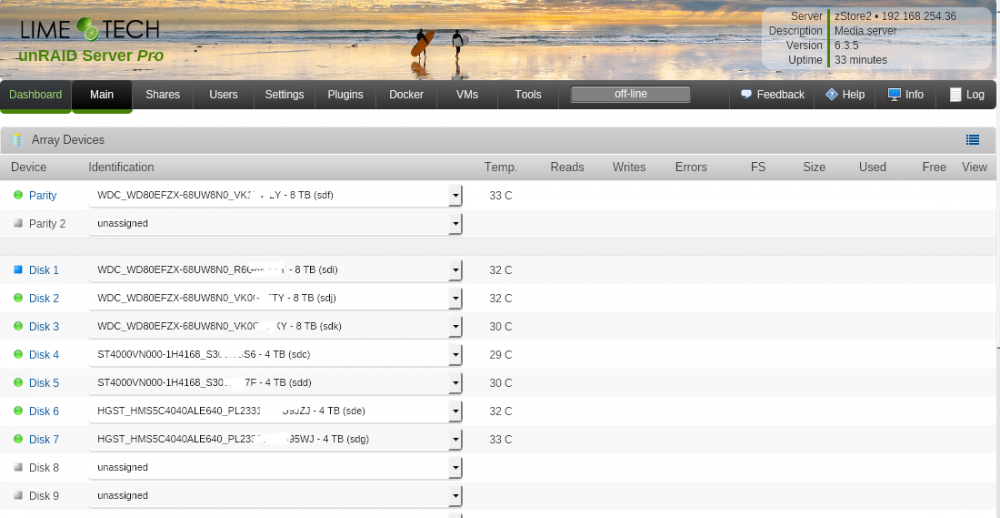The height and width of the screenshot is (518, 1000).
Task: Click the Disk 6 link
Action: coord(44,411)
